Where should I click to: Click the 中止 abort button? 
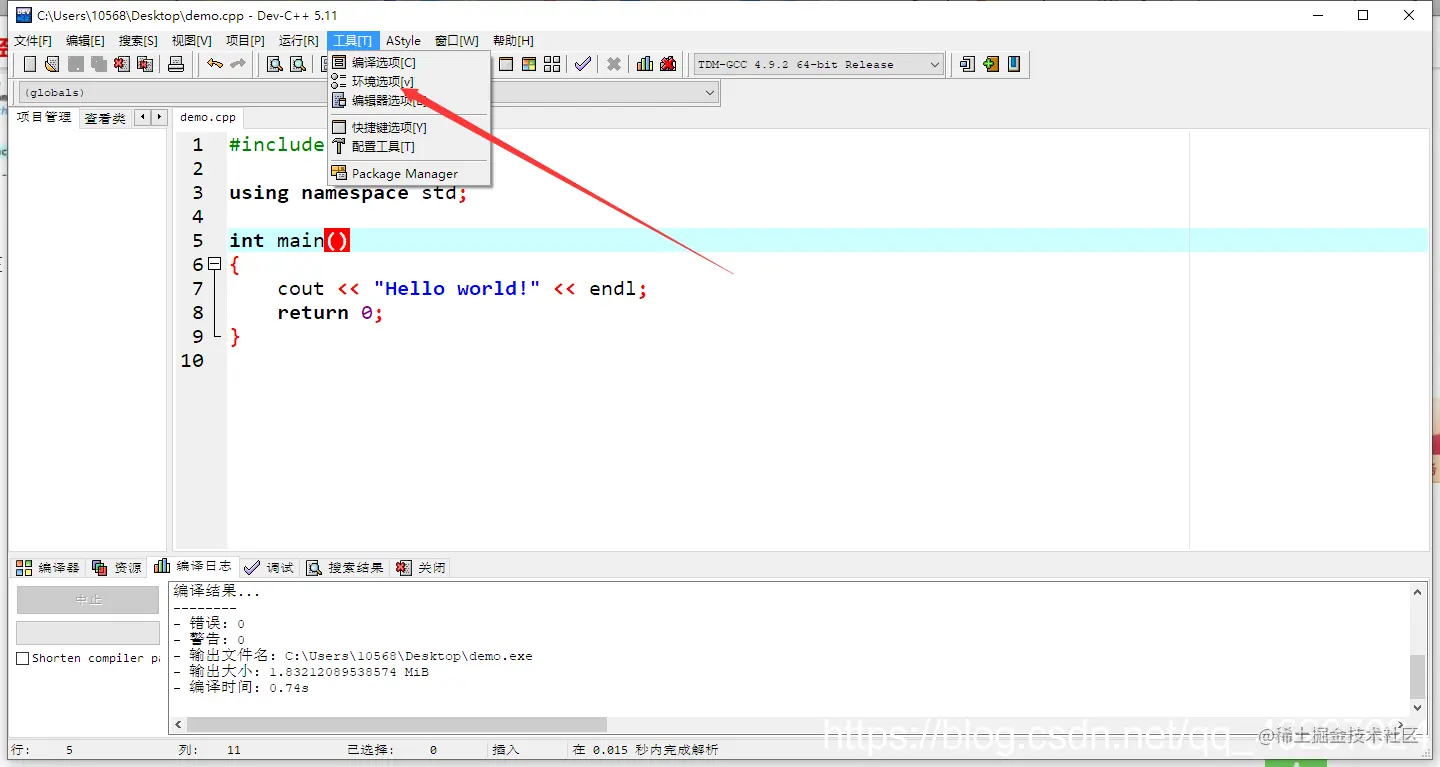[88, 599]
